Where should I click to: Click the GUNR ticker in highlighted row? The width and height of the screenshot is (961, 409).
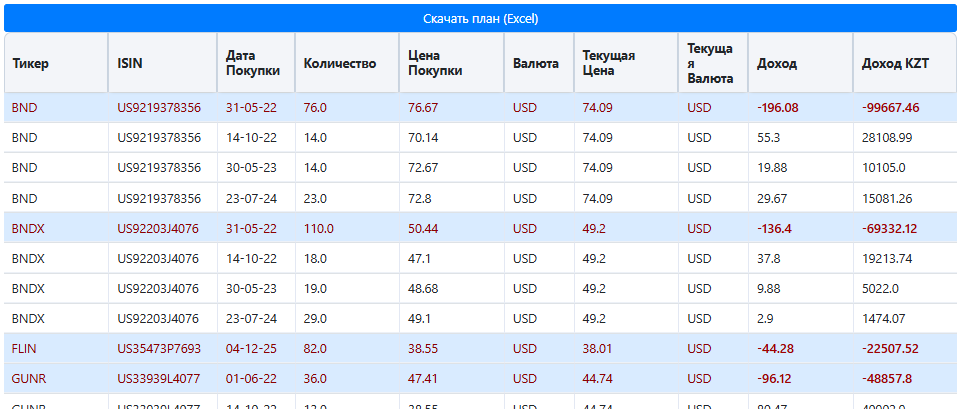(x=28, y=378)
